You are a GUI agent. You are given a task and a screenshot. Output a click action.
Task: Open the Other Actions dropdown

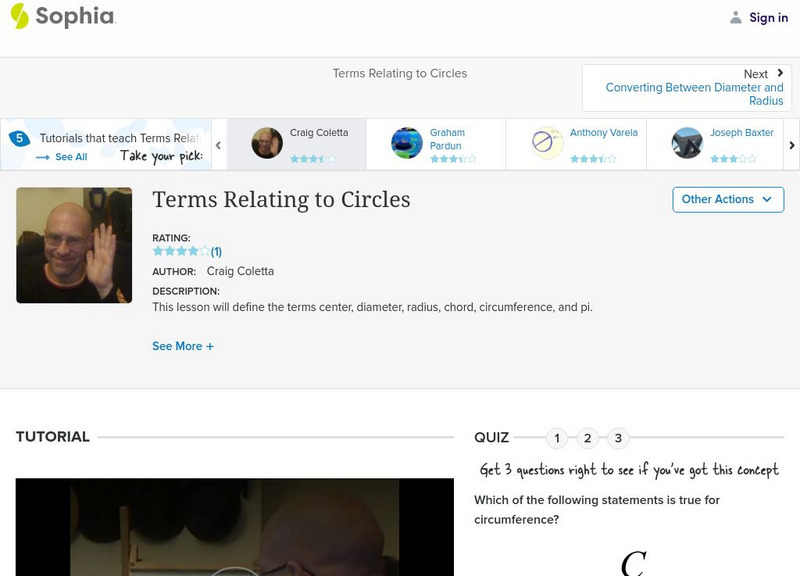click(x=728, y=199)
